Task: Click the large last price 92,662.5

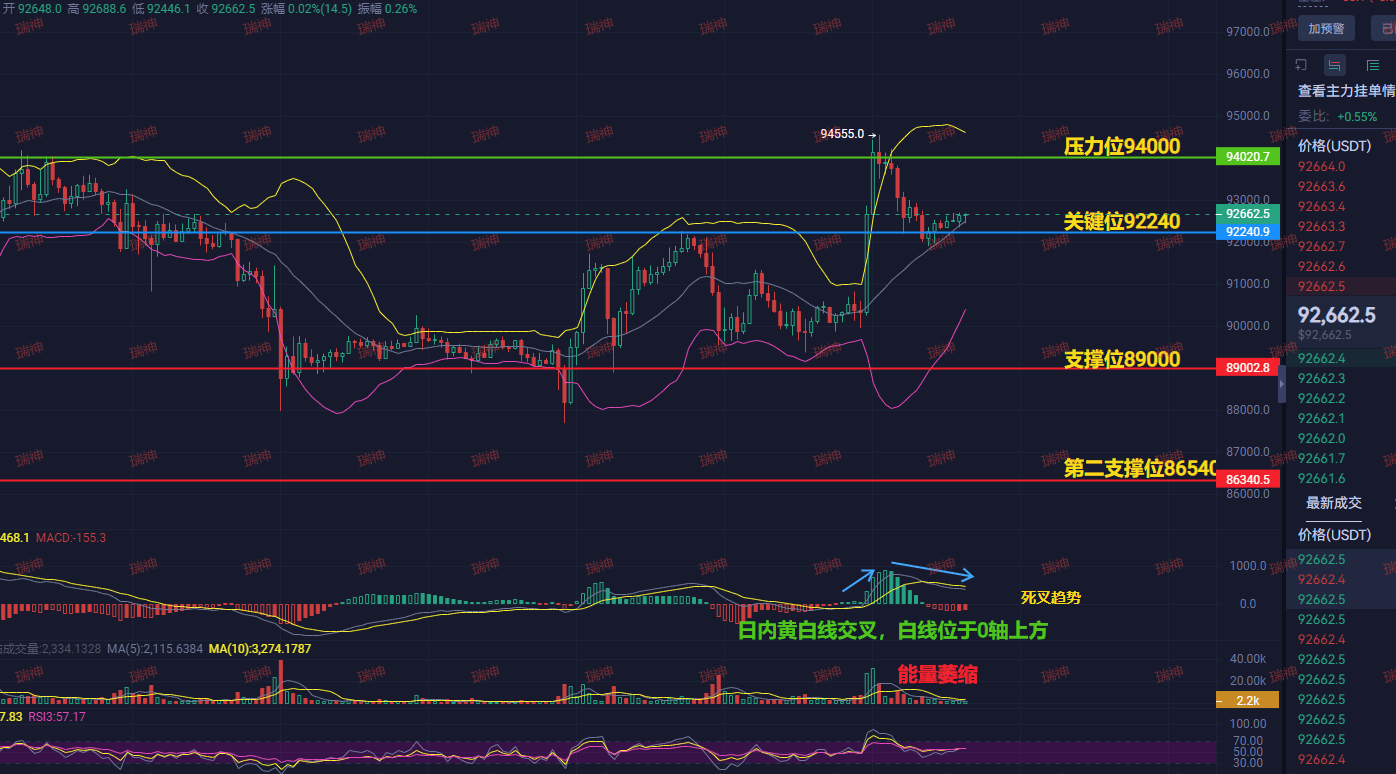Action: [x=1337, y=315]
